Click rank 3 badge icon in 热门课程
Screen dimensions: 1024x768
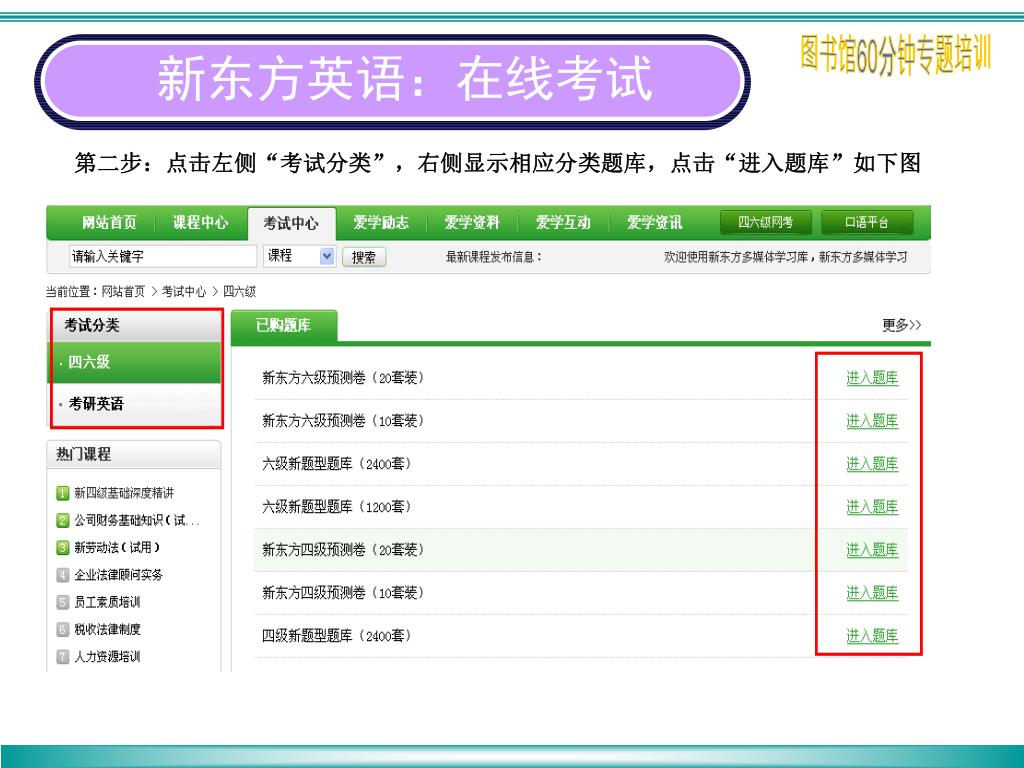[x=62, y=548]
